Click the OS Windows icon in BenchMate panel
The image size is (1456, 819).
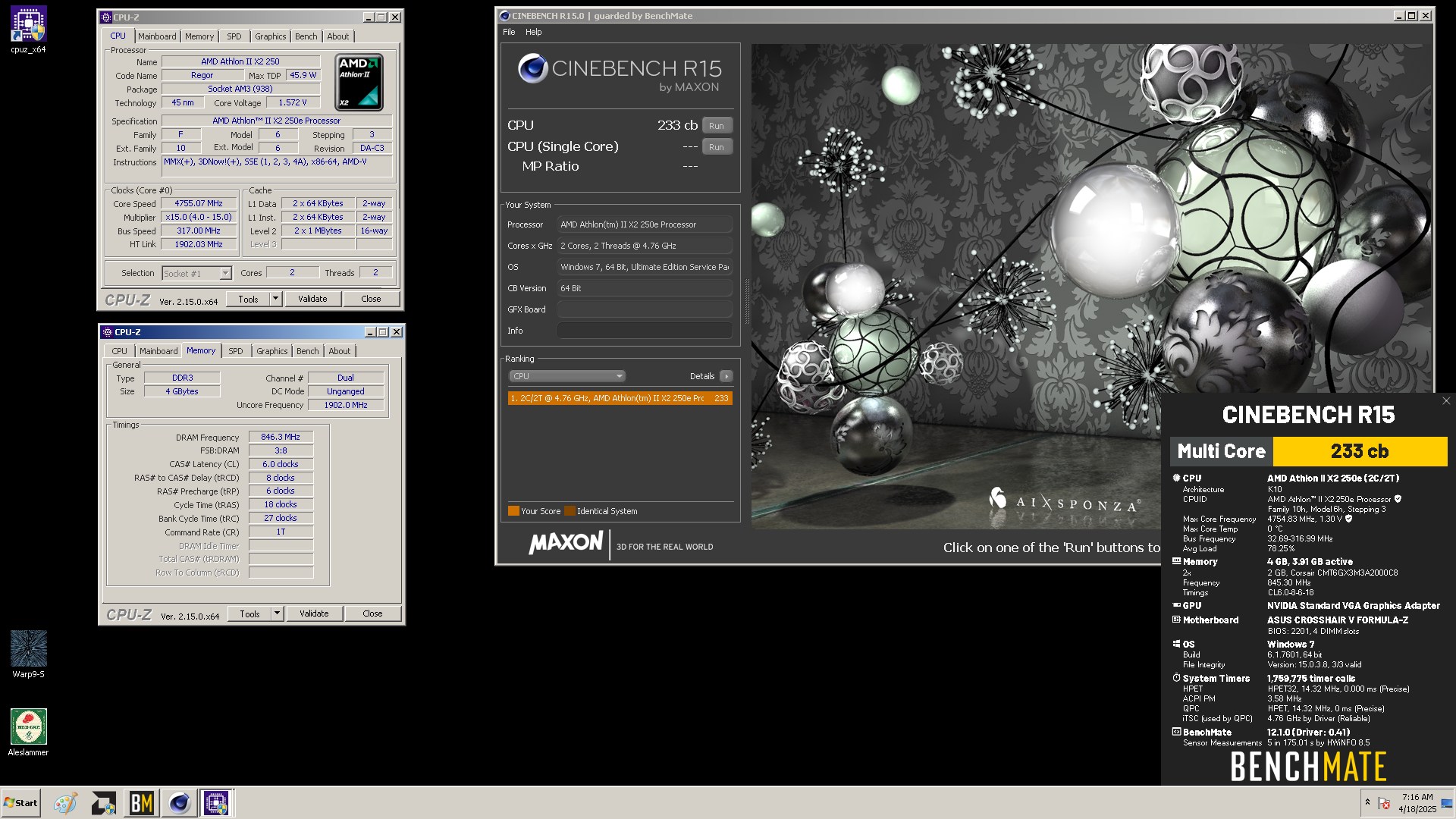click(1176, 644)
